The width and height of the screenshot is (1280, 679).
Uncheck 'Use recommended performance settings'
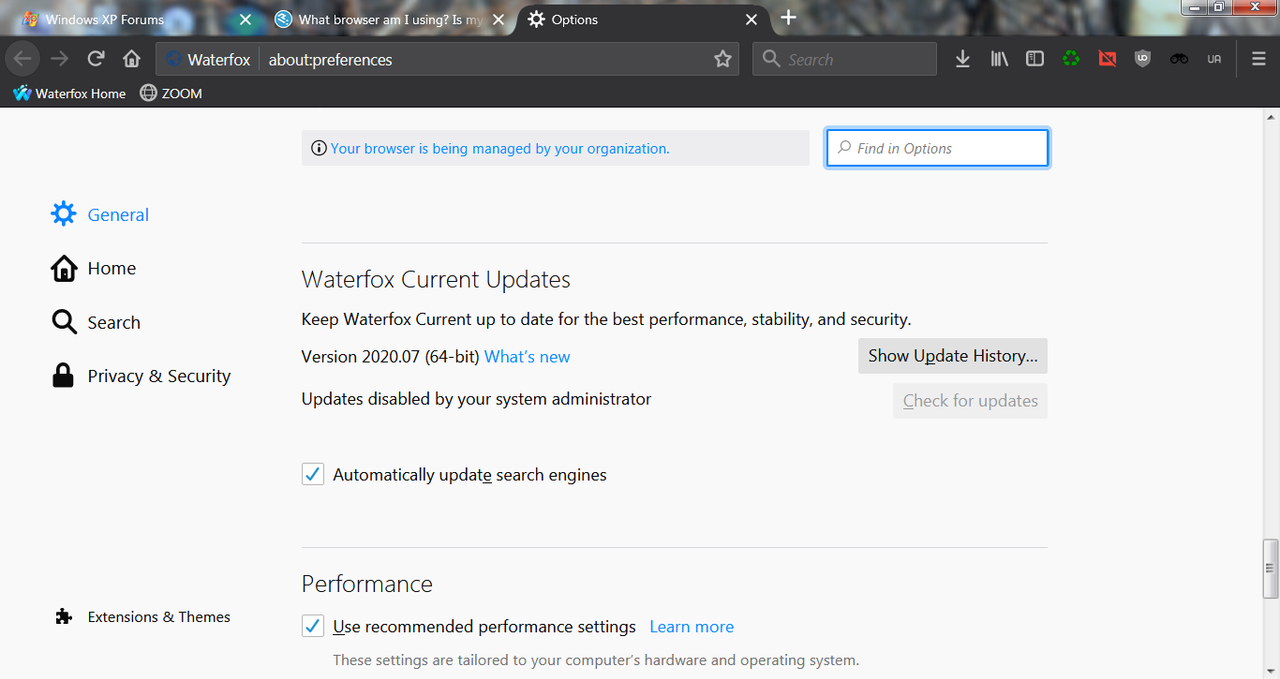[313, 626]
